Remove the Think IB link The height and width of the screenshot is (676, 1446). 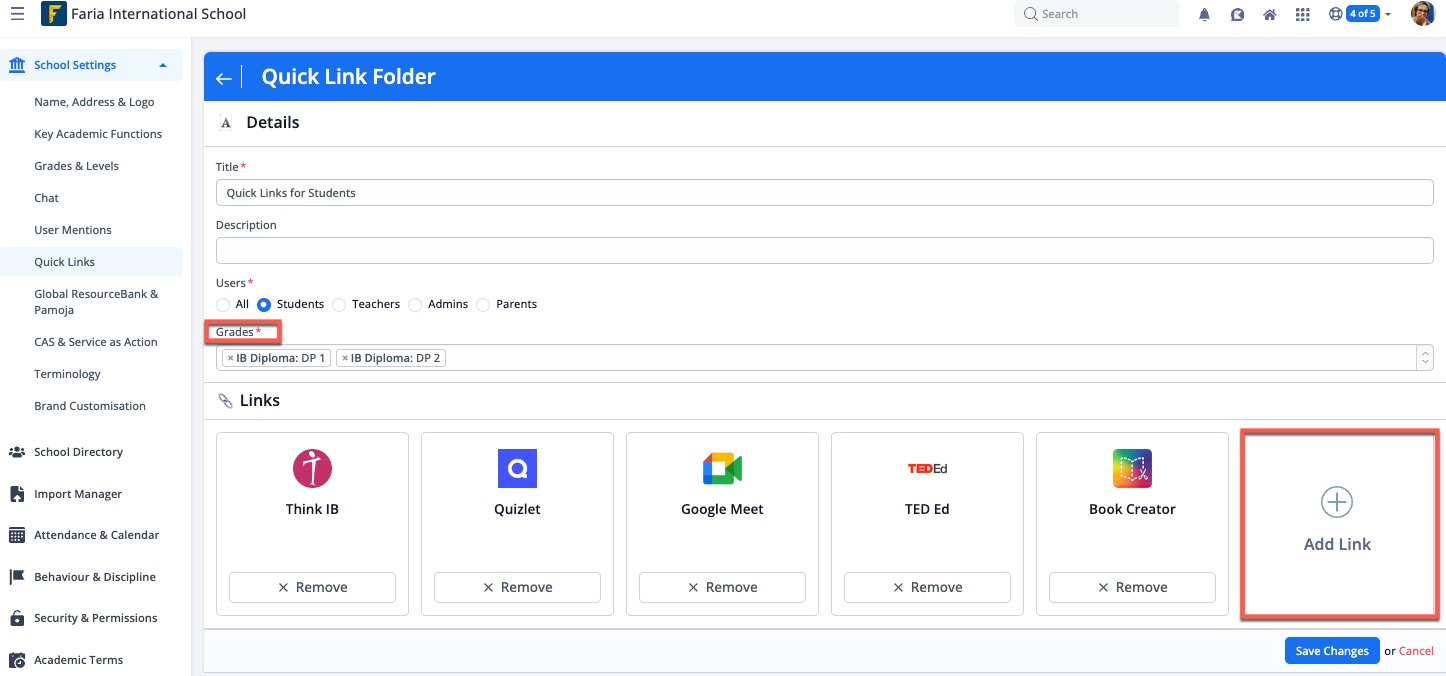tap(312, 587)
